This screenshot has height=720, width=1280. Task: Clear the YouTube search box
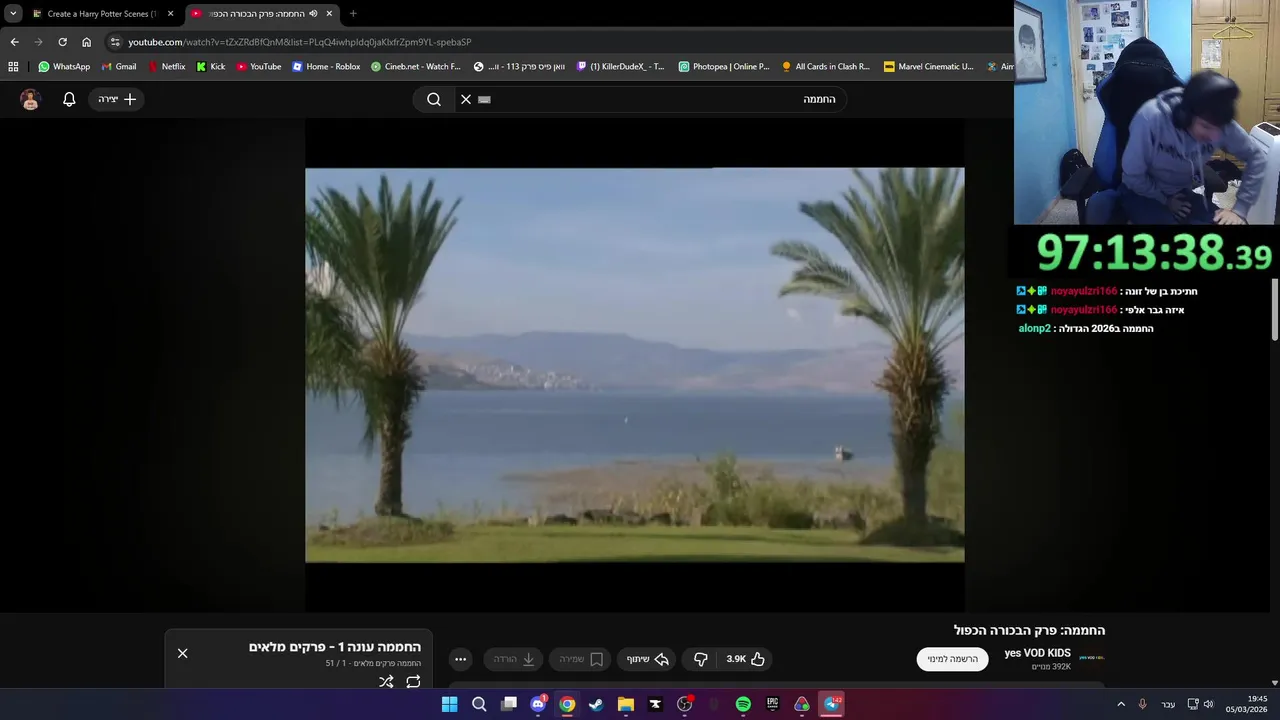tap(466, 99)
